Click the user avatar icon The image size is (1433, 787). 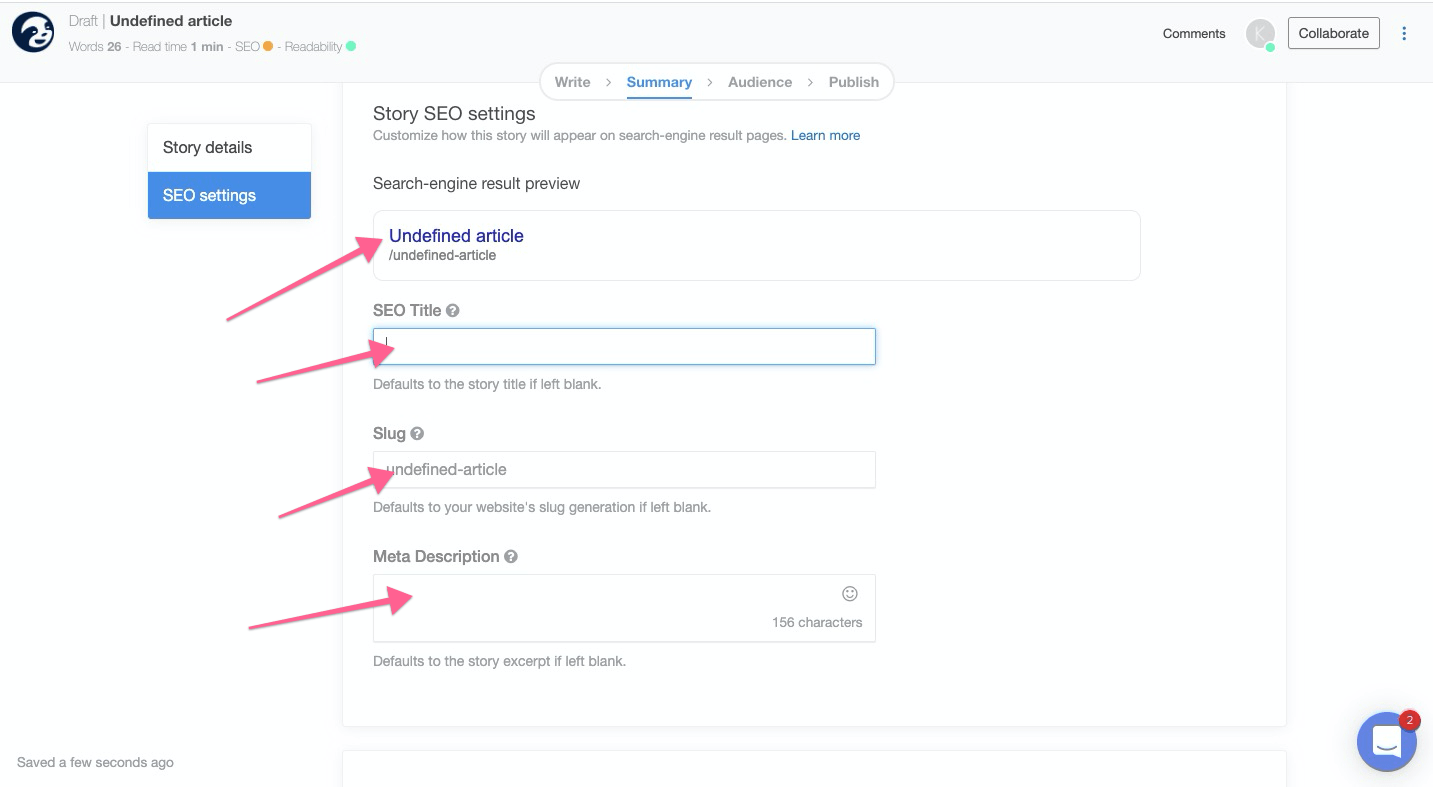1260,34
